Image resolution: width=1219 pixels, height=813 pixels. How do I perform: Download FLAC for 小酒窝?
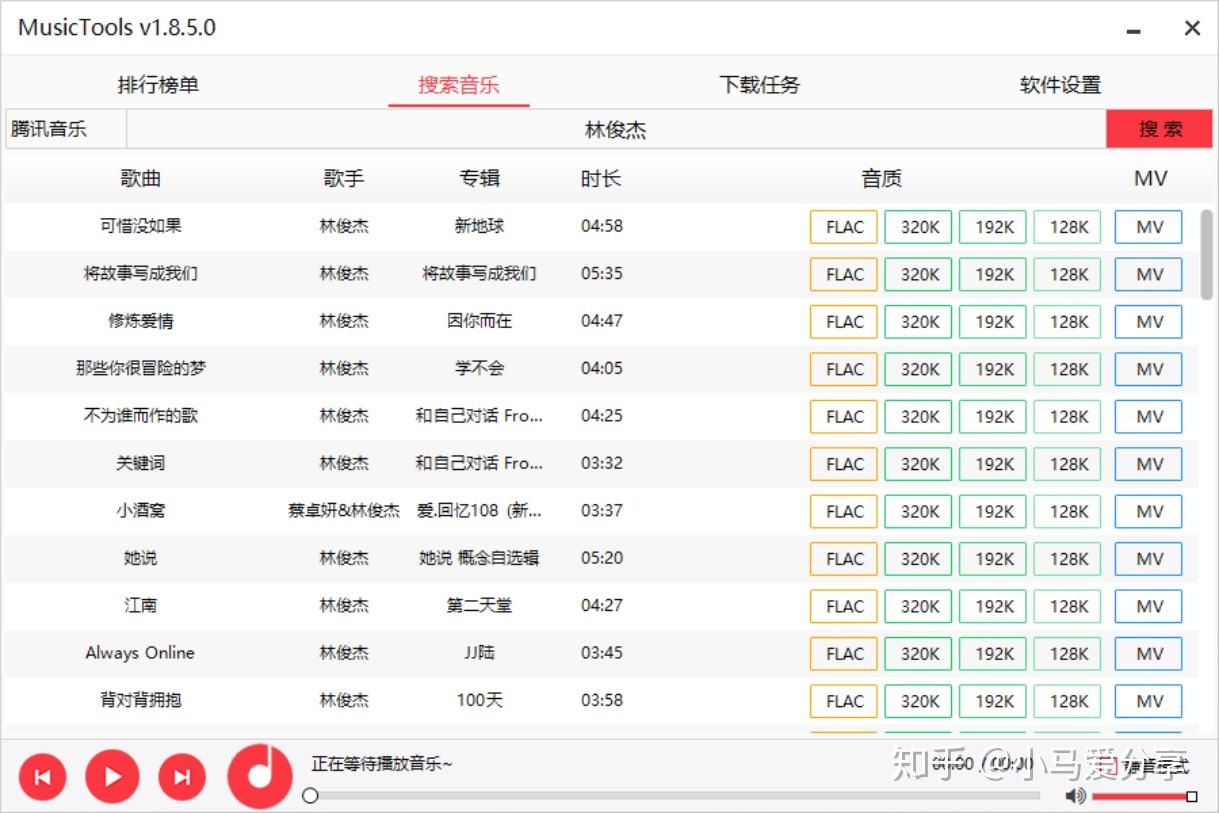pos(844,512)
